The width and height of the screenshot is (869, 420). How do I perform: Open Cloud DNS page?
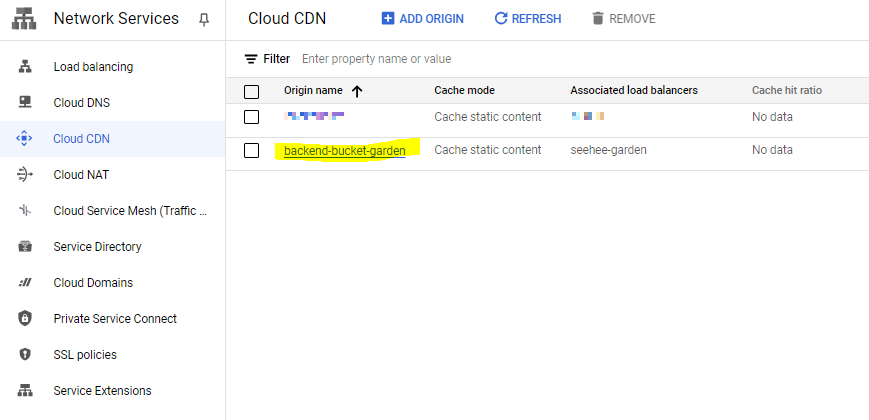click(81, 103)
